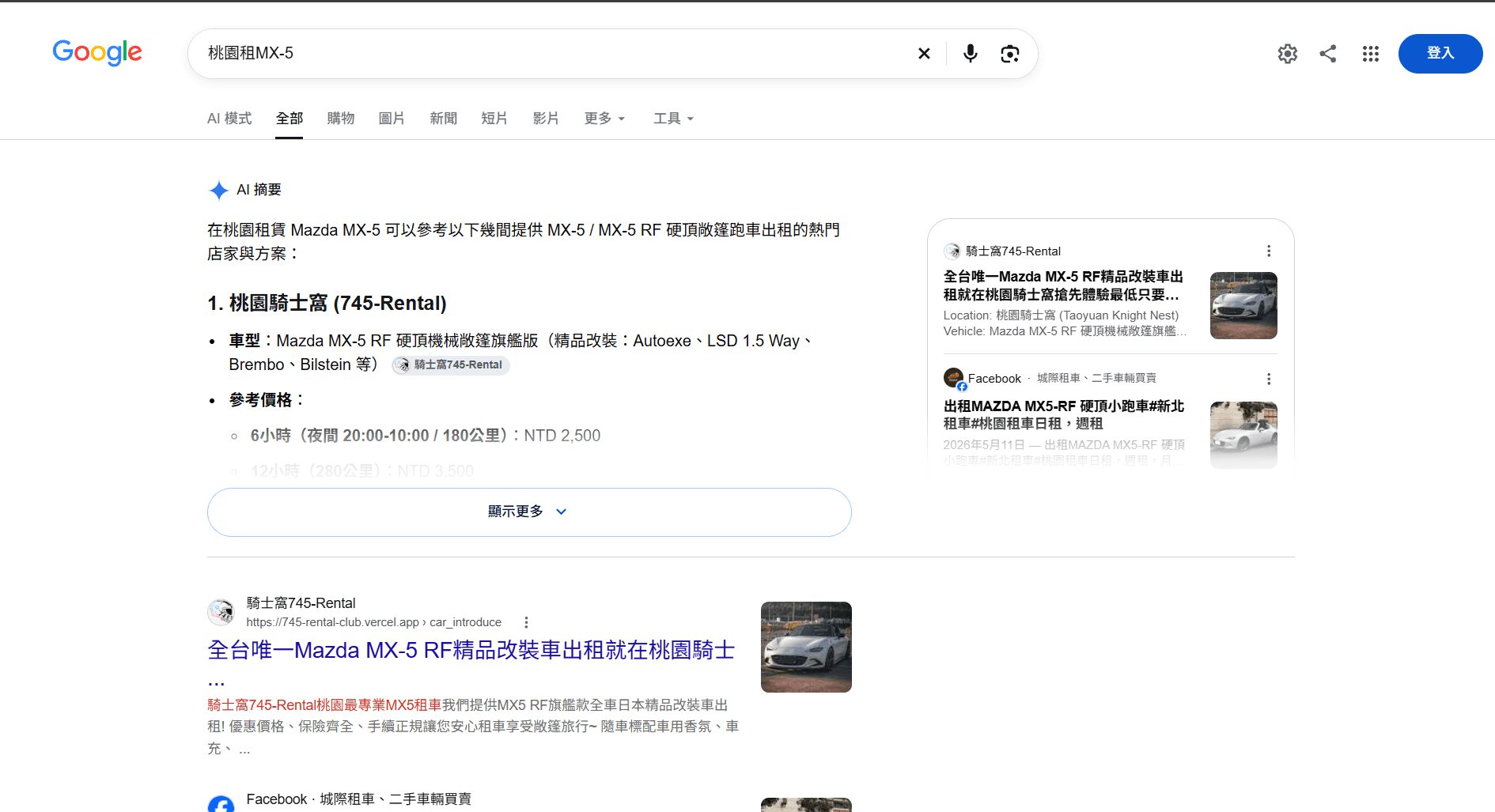Open the 圖片 tab

coord(392,119)
